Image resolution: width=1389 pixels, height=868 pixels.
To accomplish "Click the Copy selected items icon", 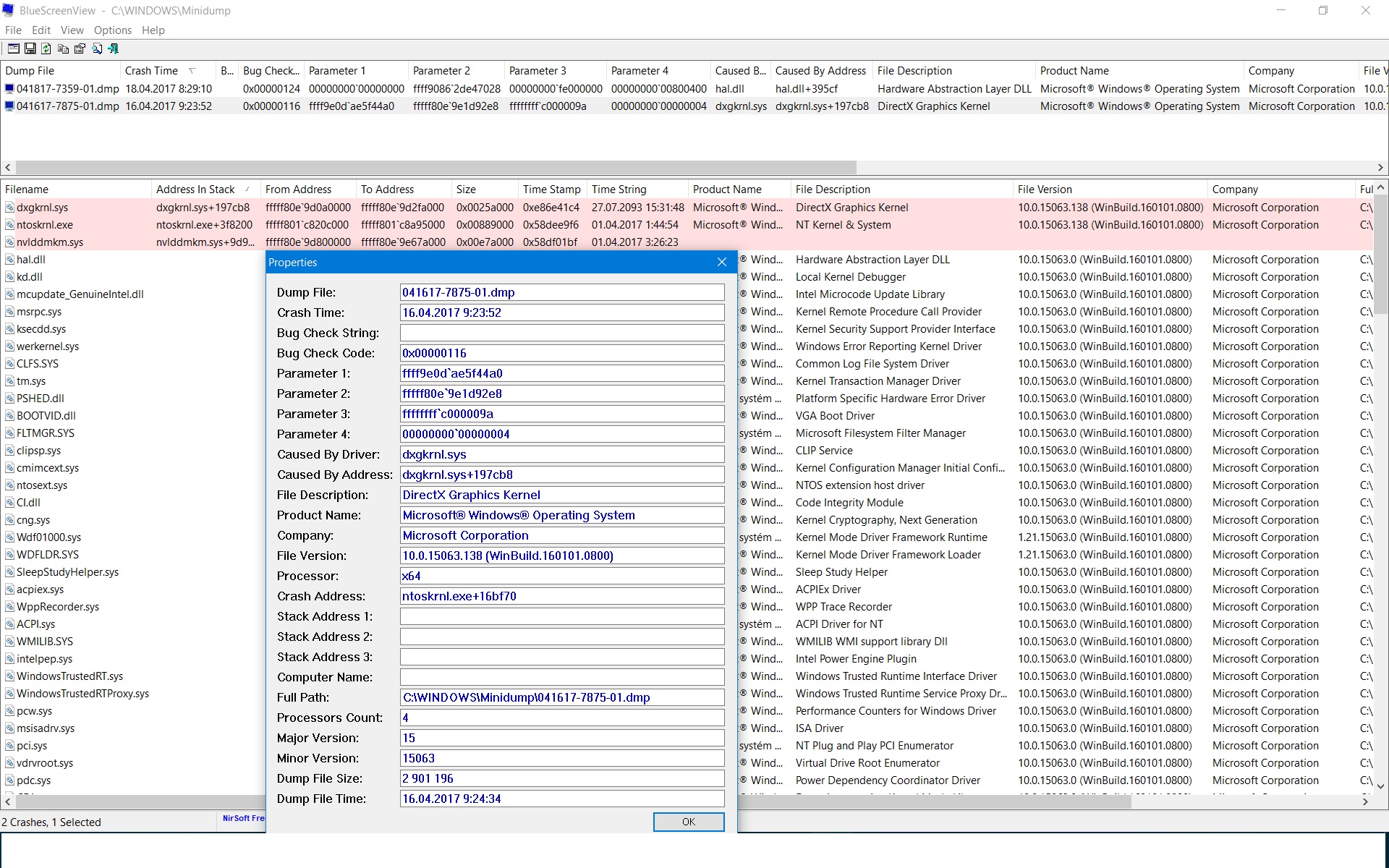I will pyautogui.click(x=63, y=48).
